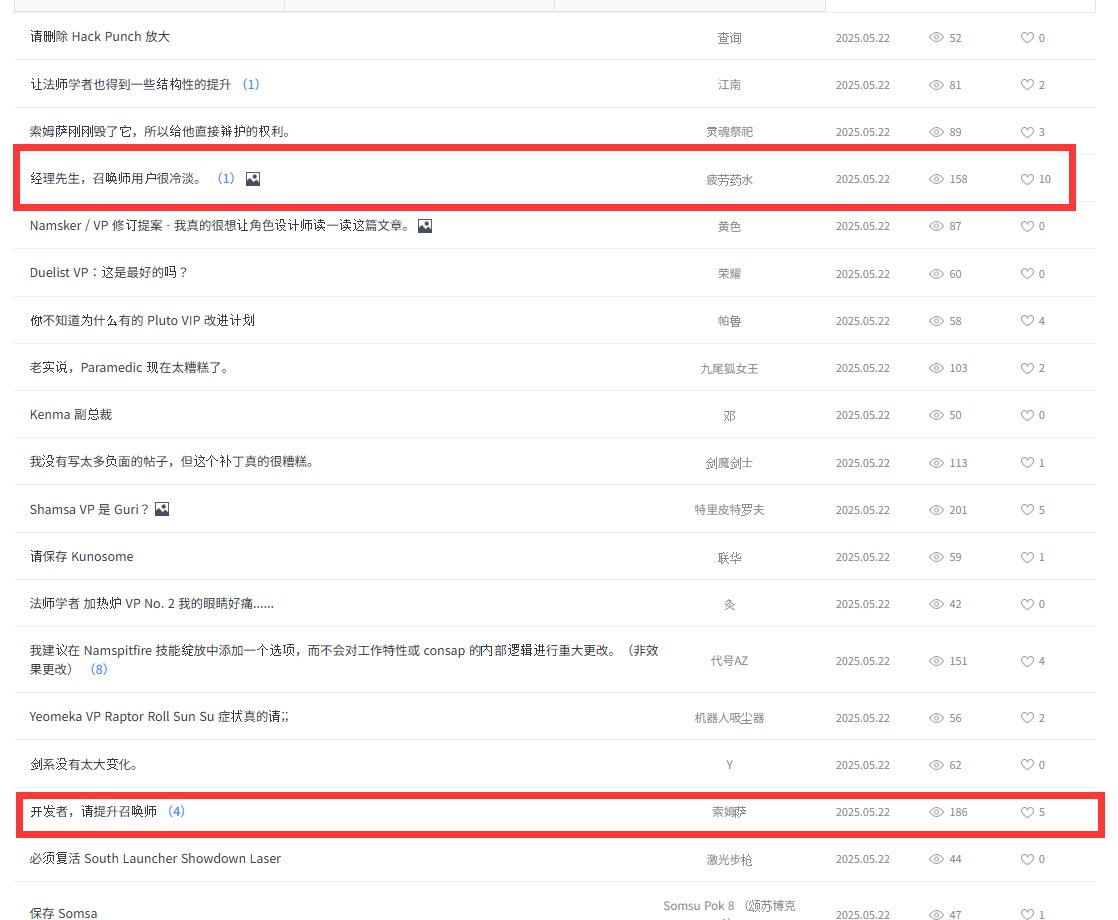Click heart icon on 'Paramedic' row
The width and height of the screenshot is (1118, 920).
coord(1027,368)
